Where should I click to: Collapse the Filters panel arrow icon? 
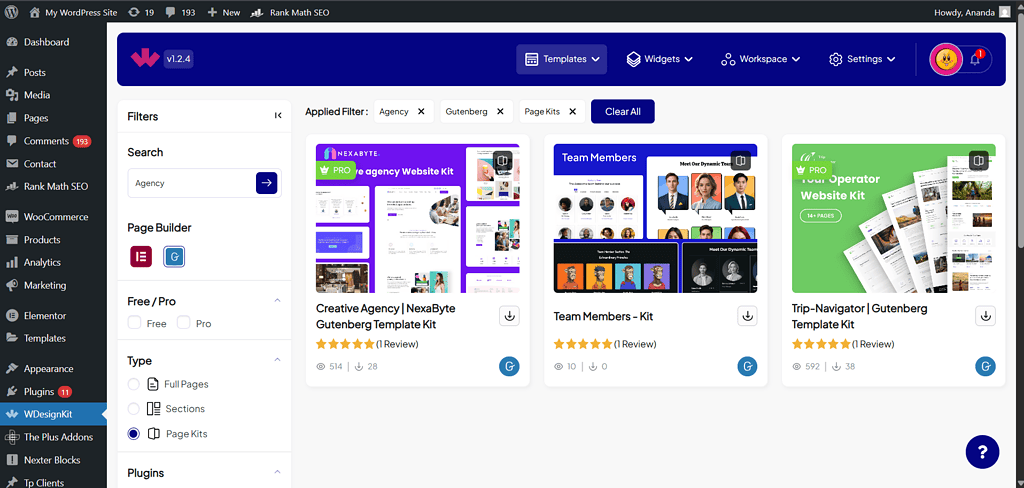click(278, 116)
